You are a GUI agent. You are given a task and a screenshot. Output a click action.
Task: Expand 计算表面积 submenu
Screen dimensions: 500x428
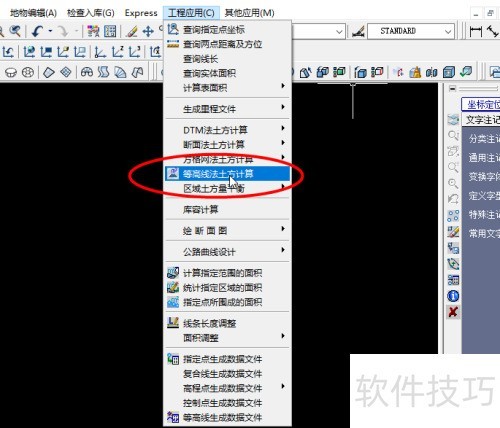pyautogui.click(x=228, y=88)
